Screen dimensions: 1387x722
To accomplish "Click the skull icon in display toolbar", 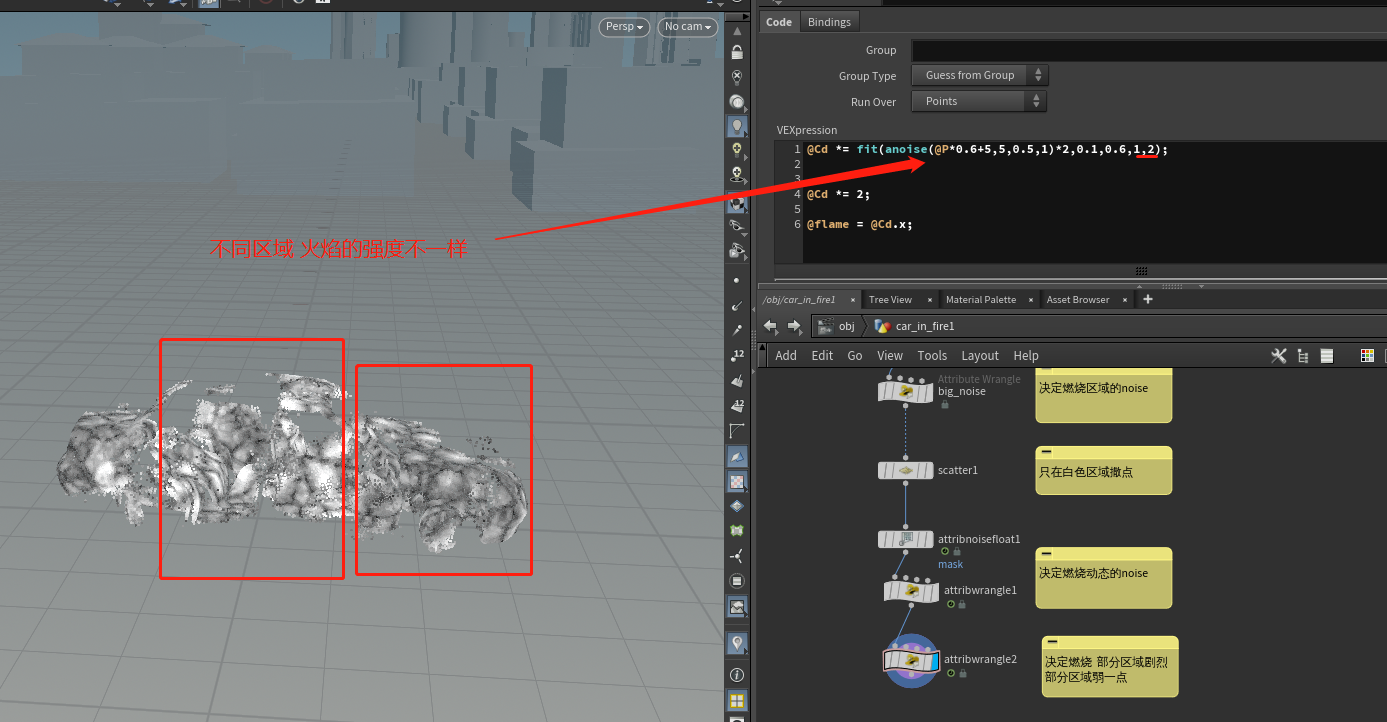I will [737, 175].
